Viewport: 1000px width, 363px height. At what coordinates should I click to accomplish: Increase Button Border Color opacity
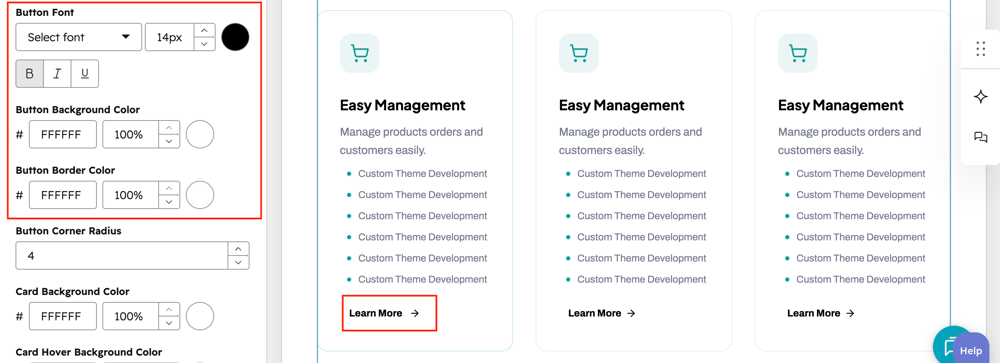coord(168,188)
